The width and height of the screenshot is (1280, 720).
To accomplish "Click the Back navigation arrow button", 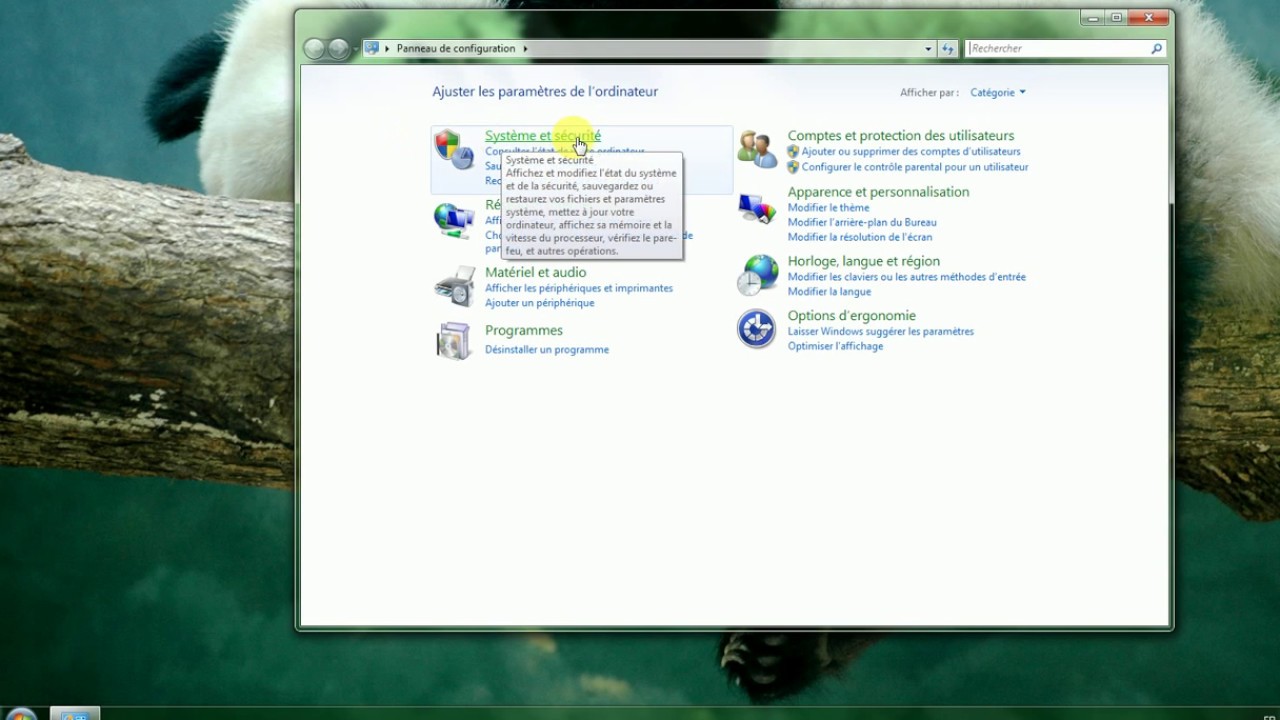I will [x=314, y=48].
